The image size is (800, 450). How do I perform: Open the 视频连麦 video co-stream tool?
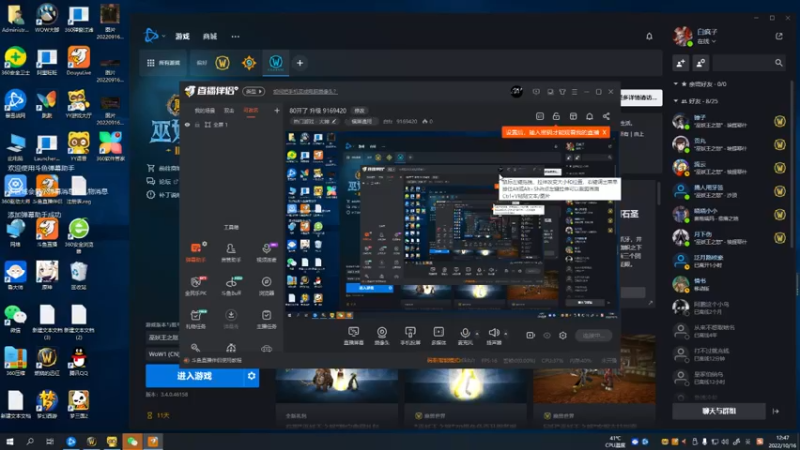click(266, 252)
